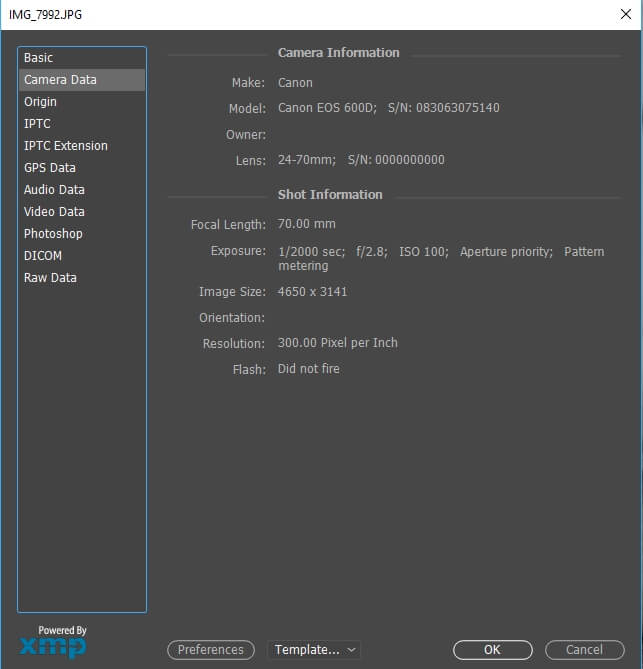Click the f/2.8 aperture value
643x669 pixels.
click(372, 252)
